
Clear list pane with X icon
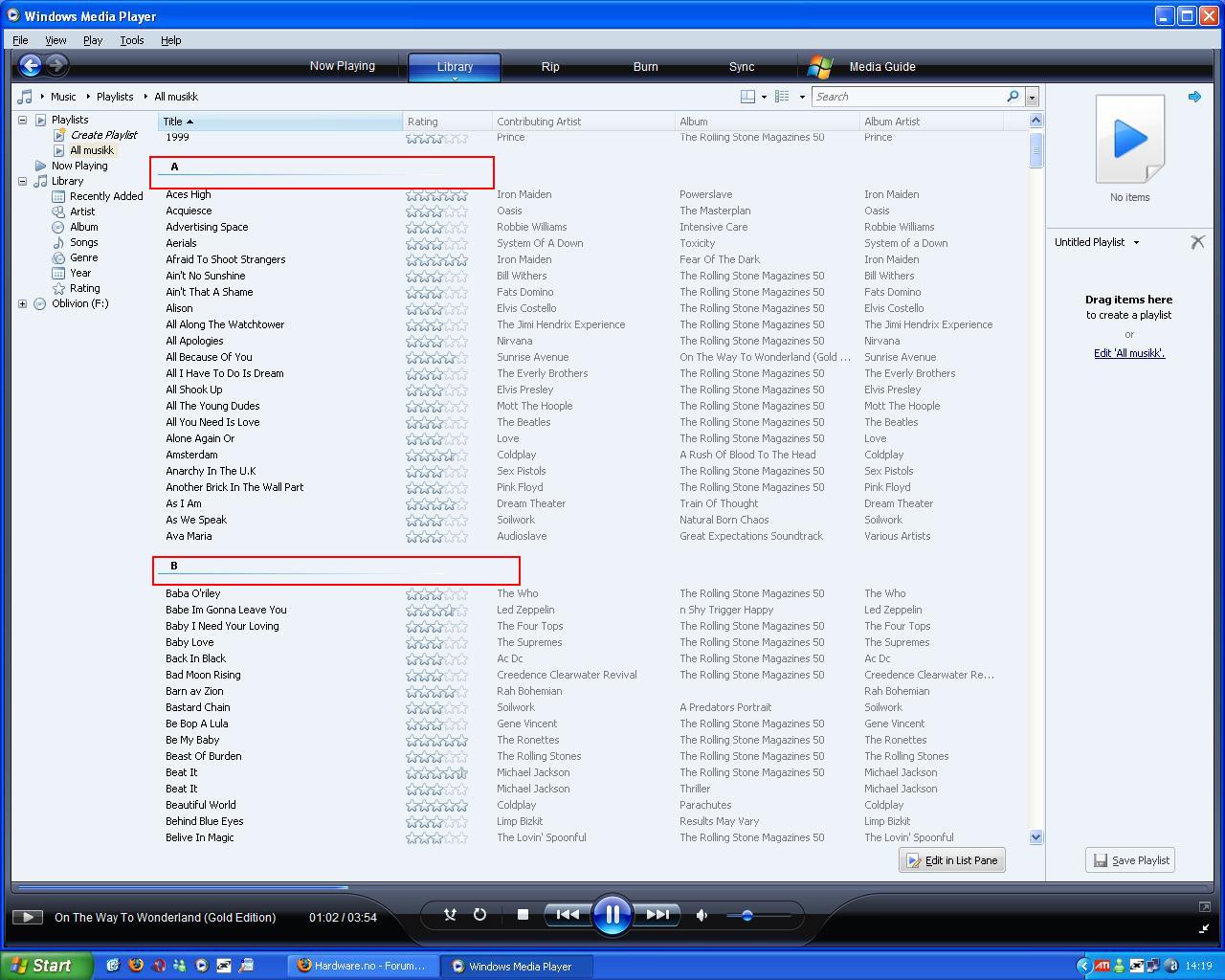(x=1197, y=242)
